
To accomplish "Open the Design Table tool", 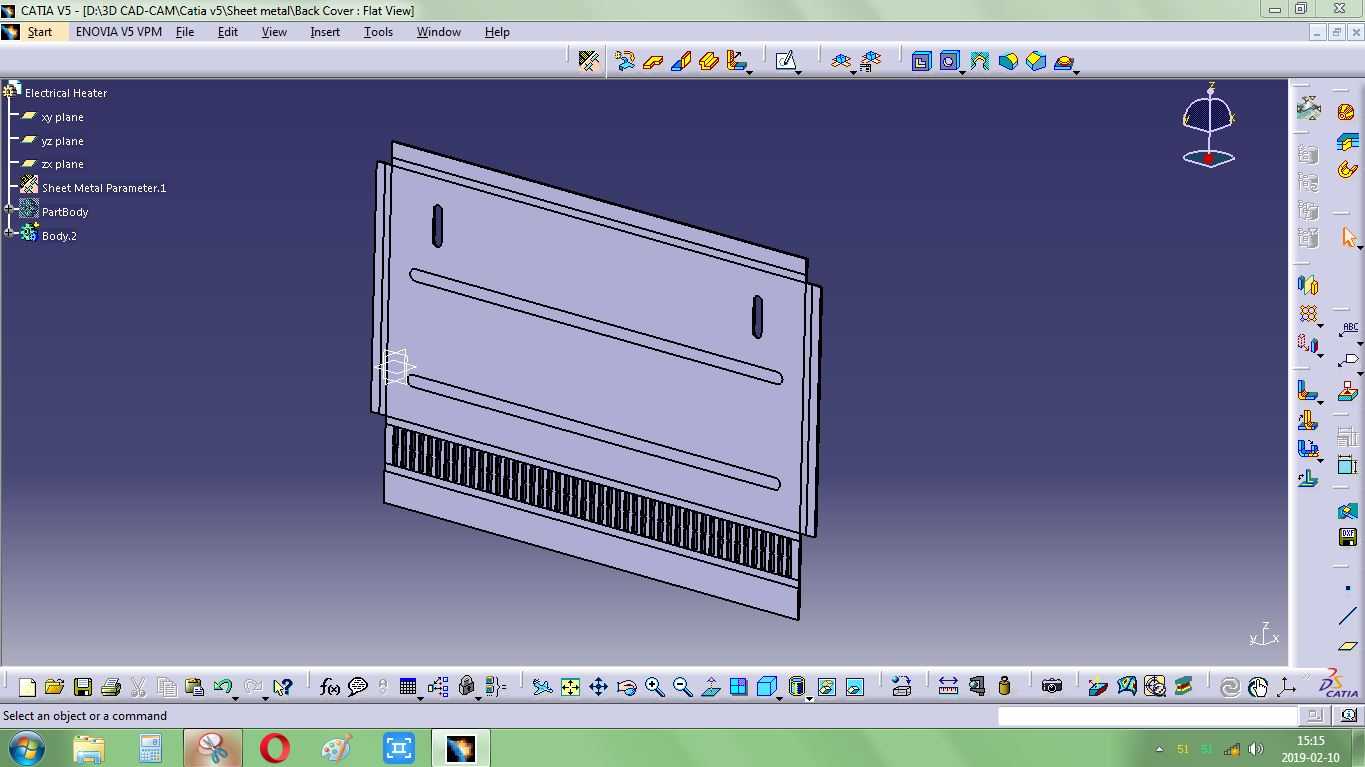I will pyautogui.click(x=408, y=687).
